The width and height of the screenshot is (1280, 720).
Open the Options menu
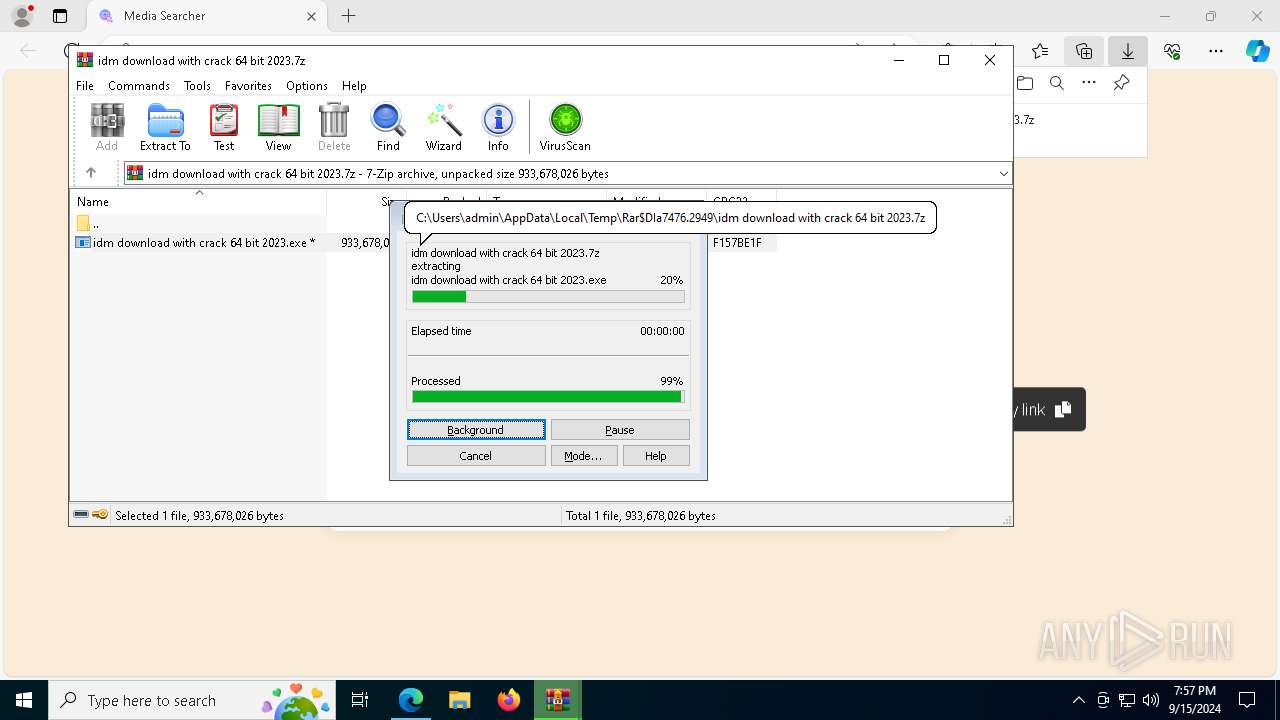[x=307, y=86]
